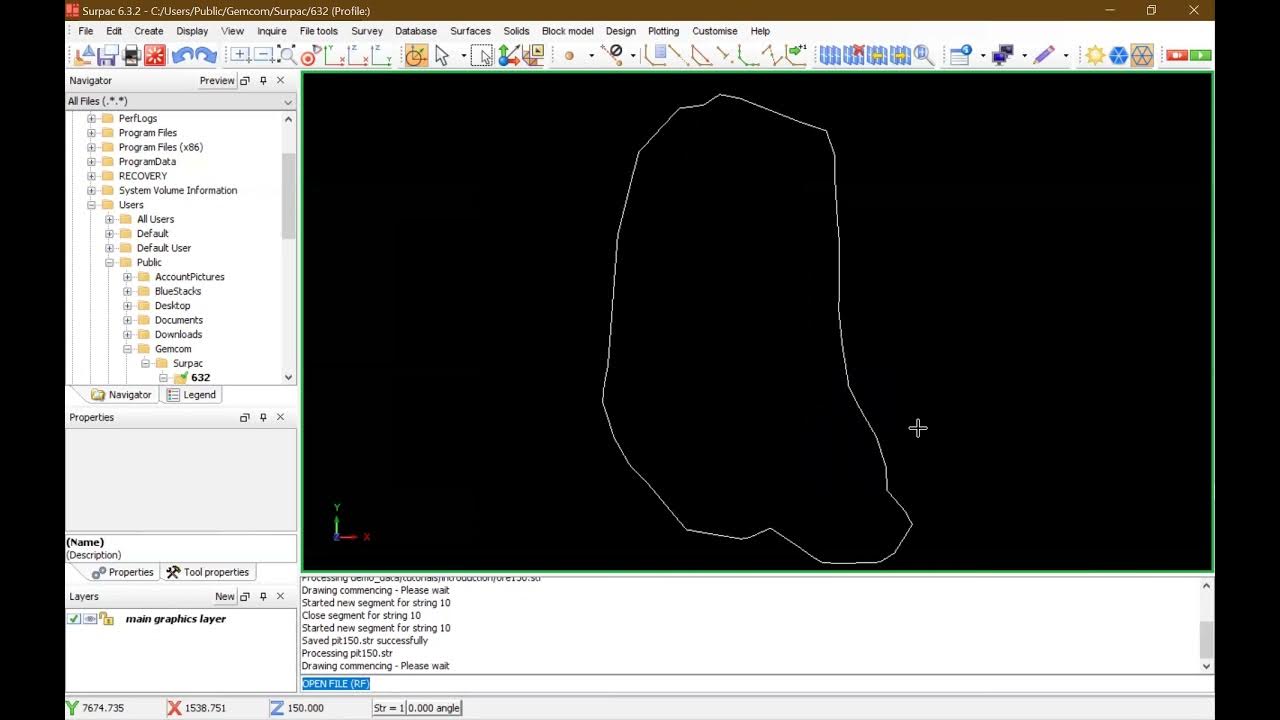Click the yellow sun lighting icon
This screenshot has width=1280, height=720.
coord(1095,56)
